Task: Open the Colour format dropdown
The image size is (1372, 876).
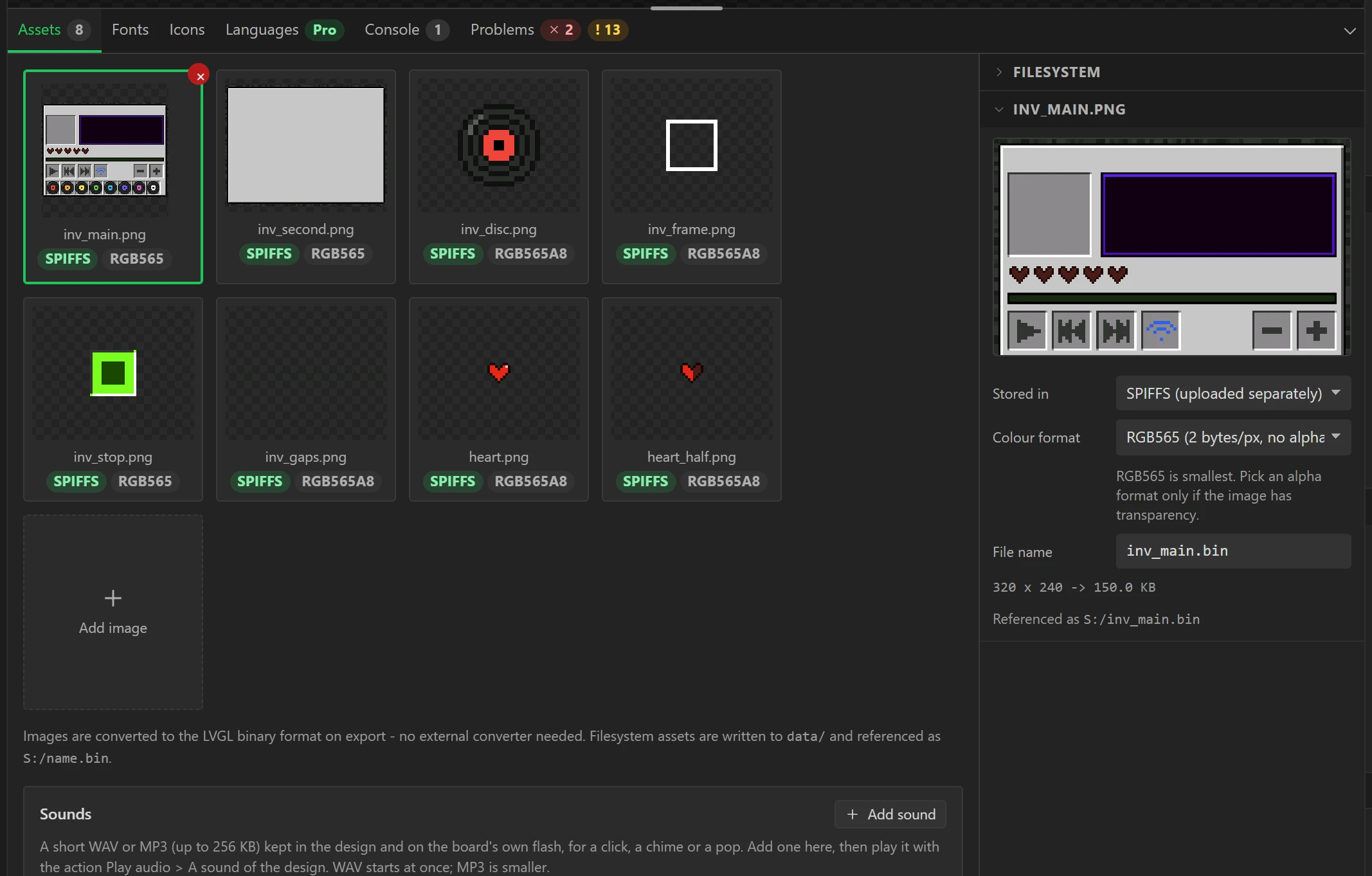Action: (1233, 437)
